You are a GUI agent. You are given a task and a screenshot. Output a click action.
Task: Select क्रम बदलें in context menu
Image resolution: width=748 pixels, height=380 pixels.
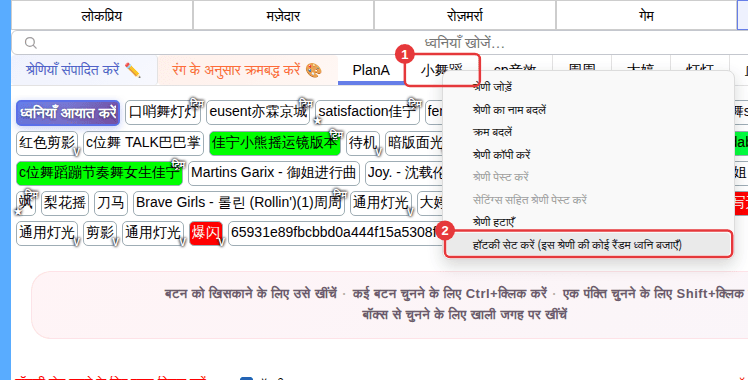click(493, 132)
